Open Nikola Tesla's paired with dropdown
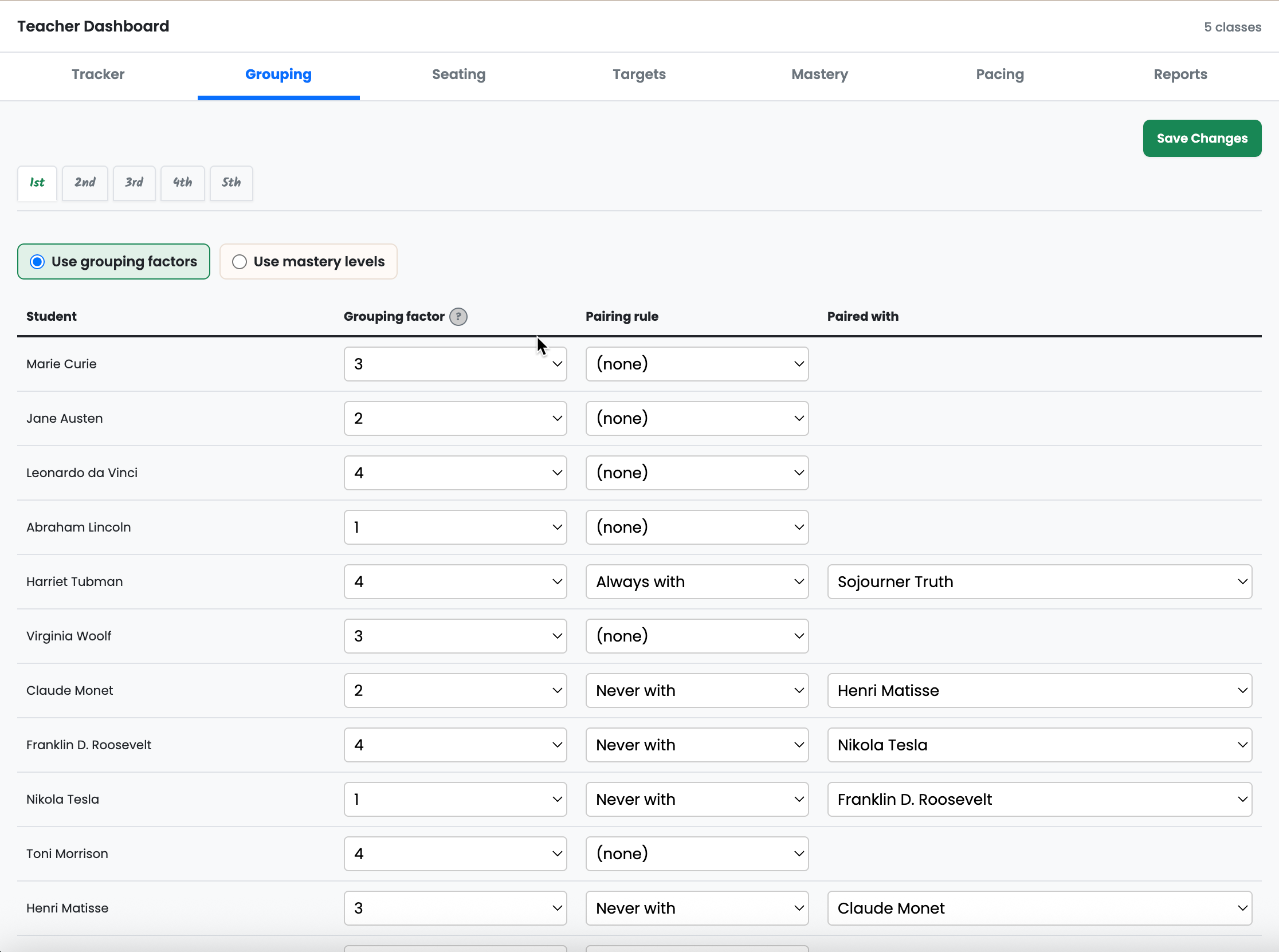 pos(1039,799)
